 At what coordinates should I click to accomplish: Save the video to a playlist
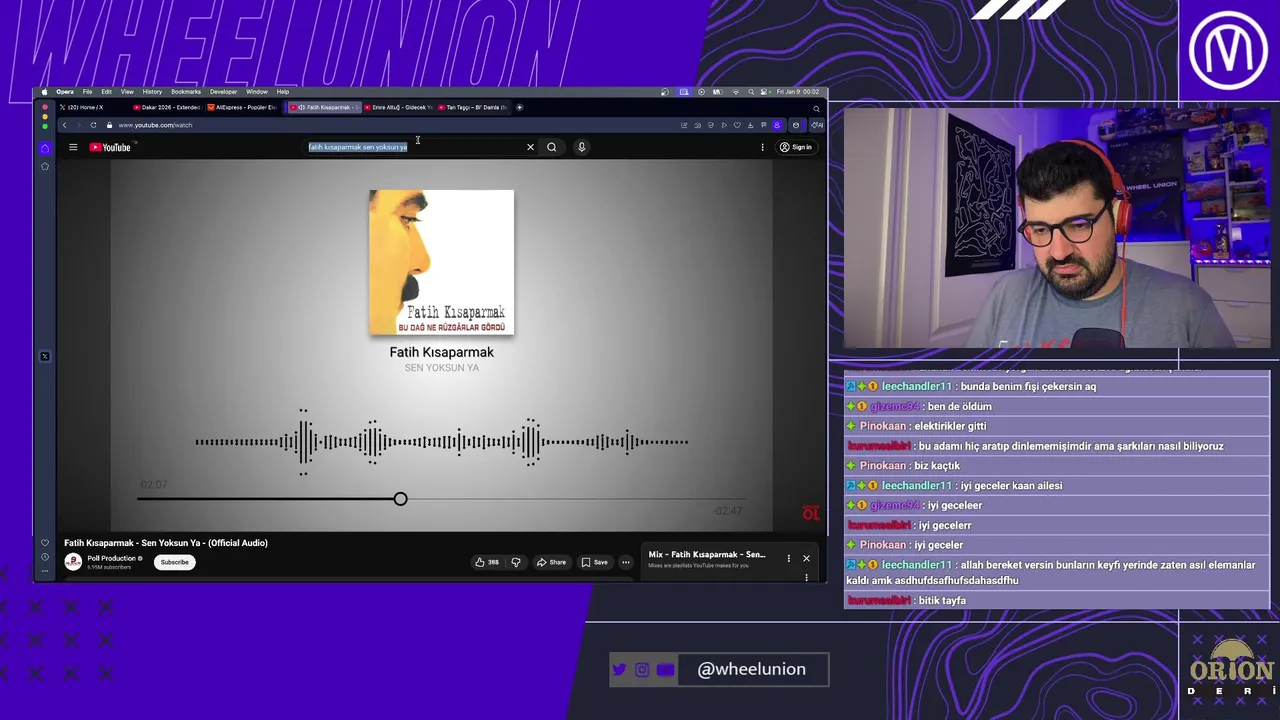coord(594,562)
